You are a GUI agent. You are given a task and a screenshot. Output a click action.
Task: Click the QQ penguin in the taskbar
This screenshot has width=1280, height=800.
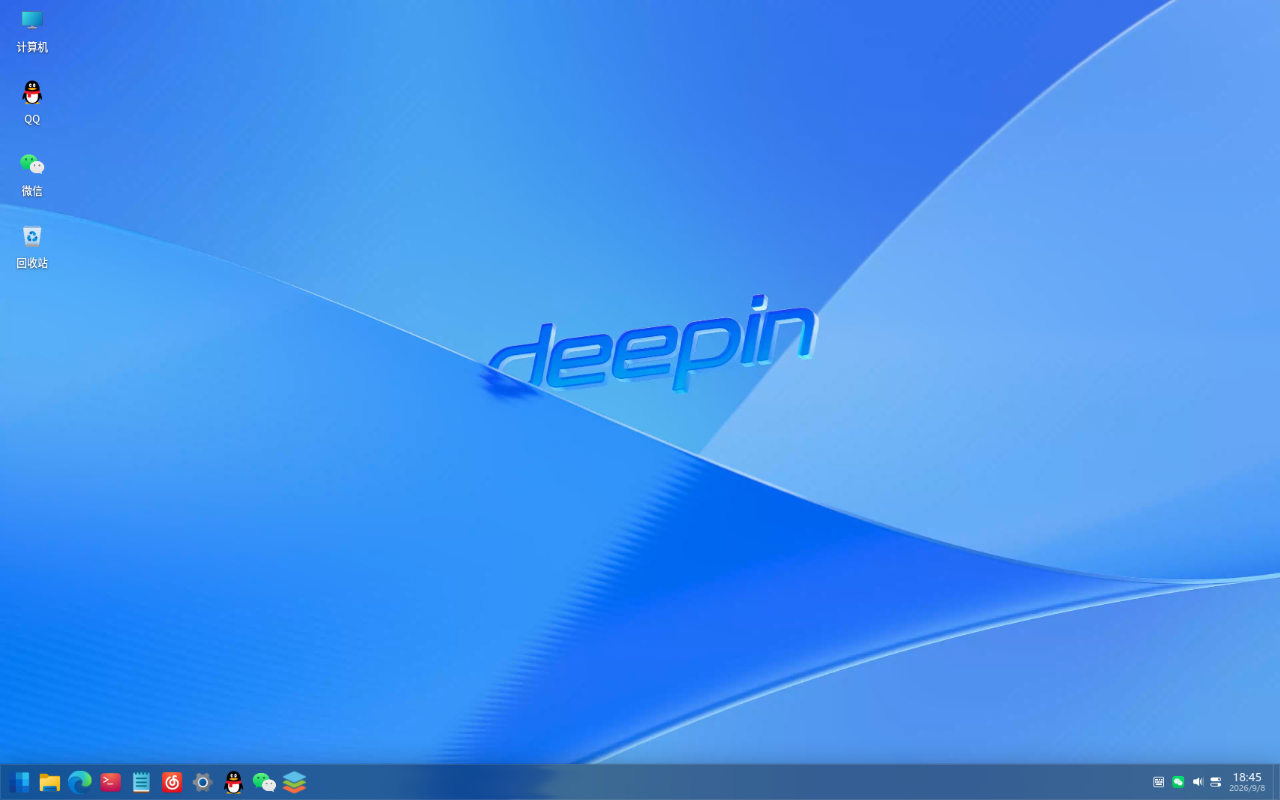234,782
